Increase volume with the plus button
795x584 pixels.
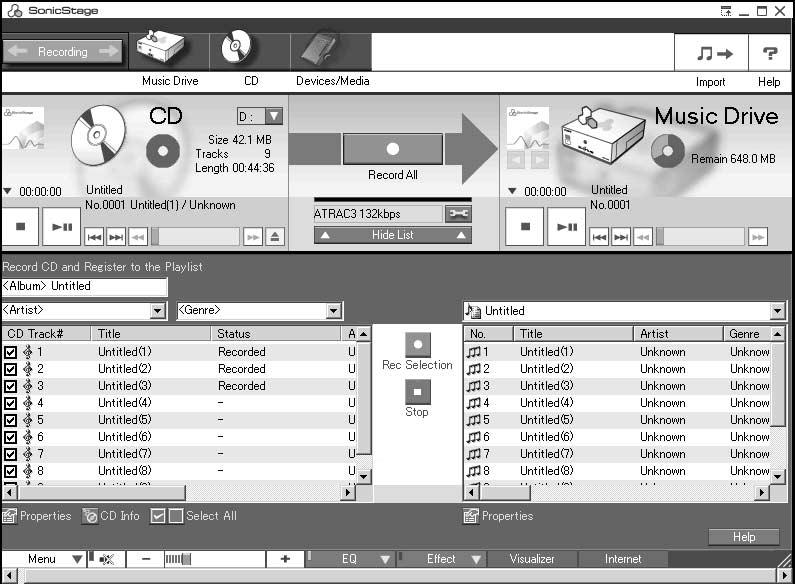285,559
